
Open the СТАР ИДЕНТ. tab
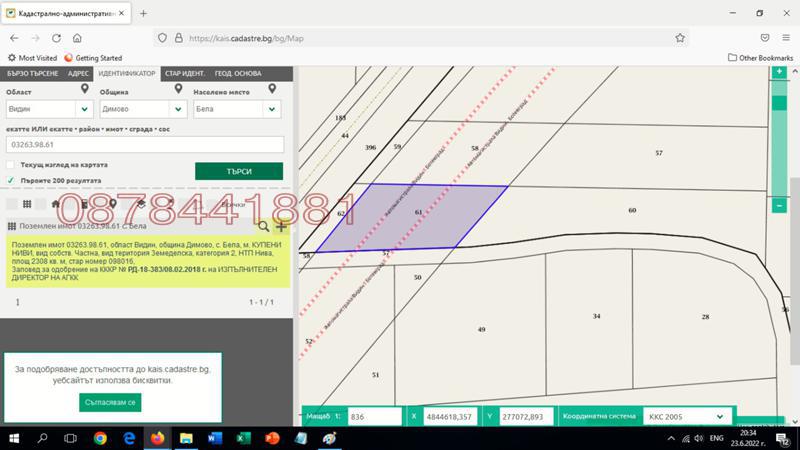[x=186, y=73]
